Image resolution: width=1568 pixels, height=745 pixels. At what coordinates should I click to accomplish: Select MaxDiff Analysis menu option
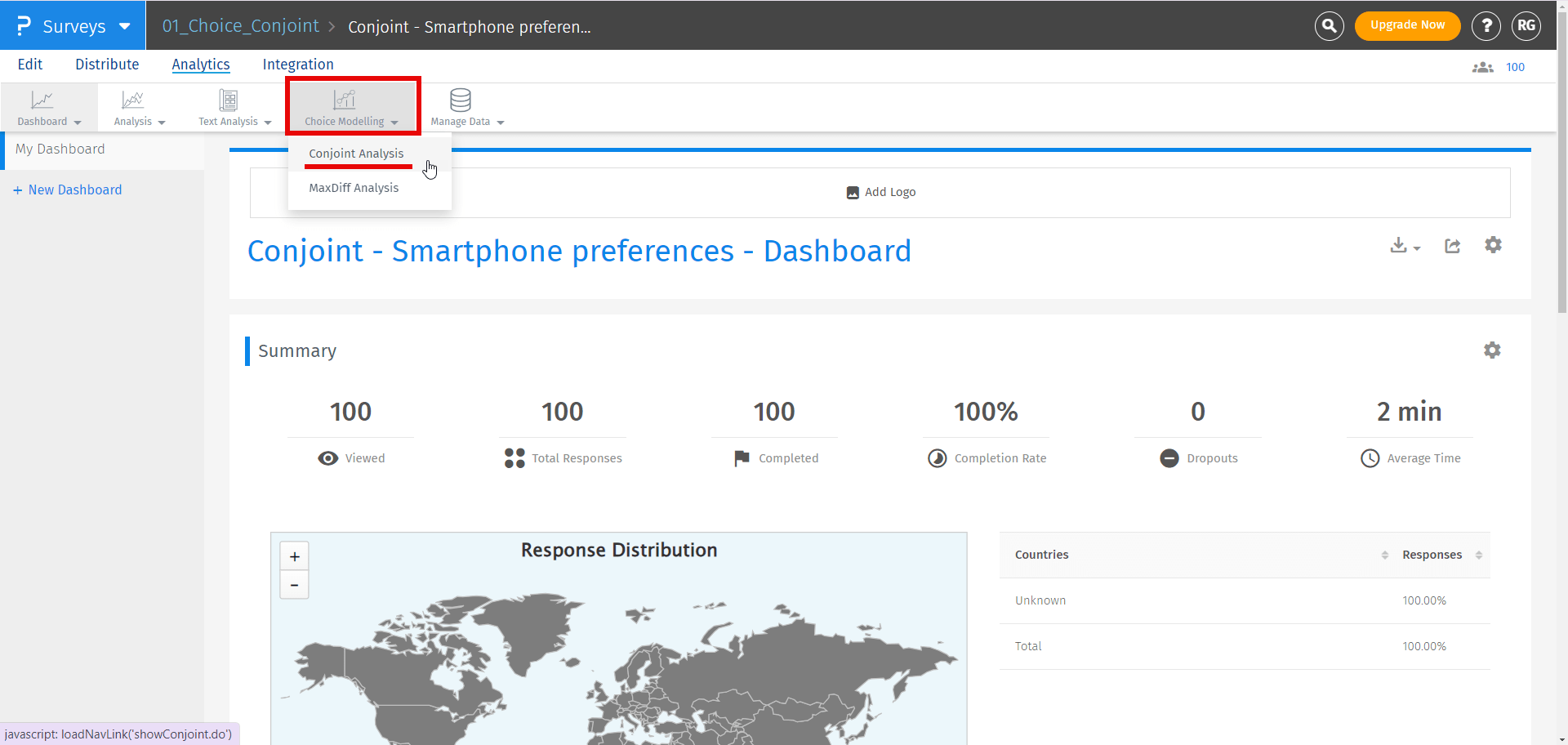click(x=354, y=188)
